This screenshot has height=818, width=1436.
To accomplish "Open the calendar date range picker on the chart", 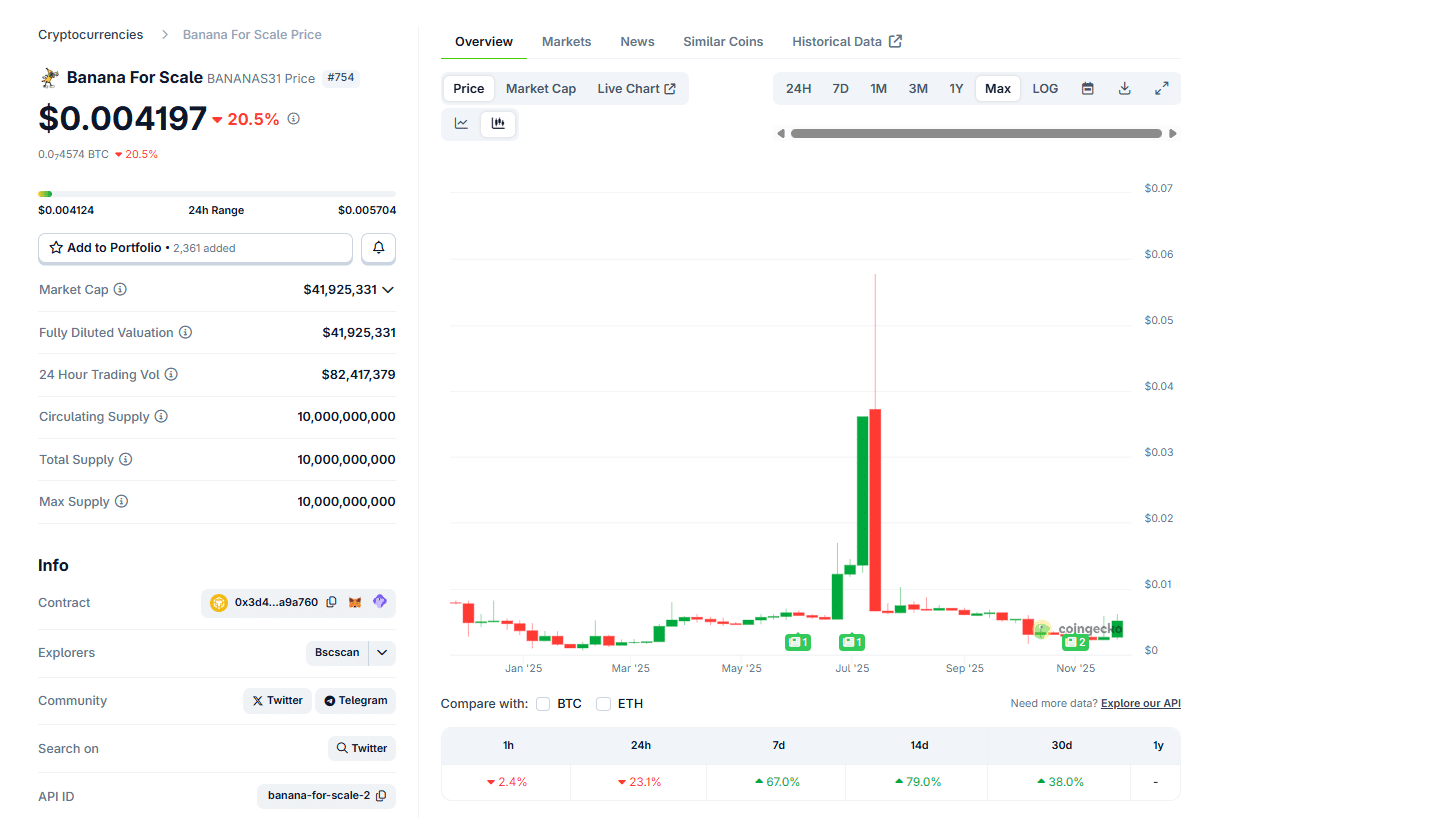I will point(1087,88).
